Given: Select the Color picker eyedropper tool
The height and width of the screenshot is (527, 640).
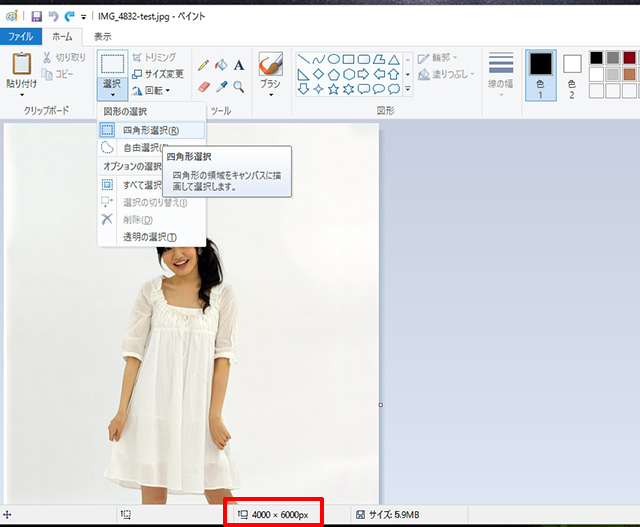Looking at the screenshot, I should (221, 87).
